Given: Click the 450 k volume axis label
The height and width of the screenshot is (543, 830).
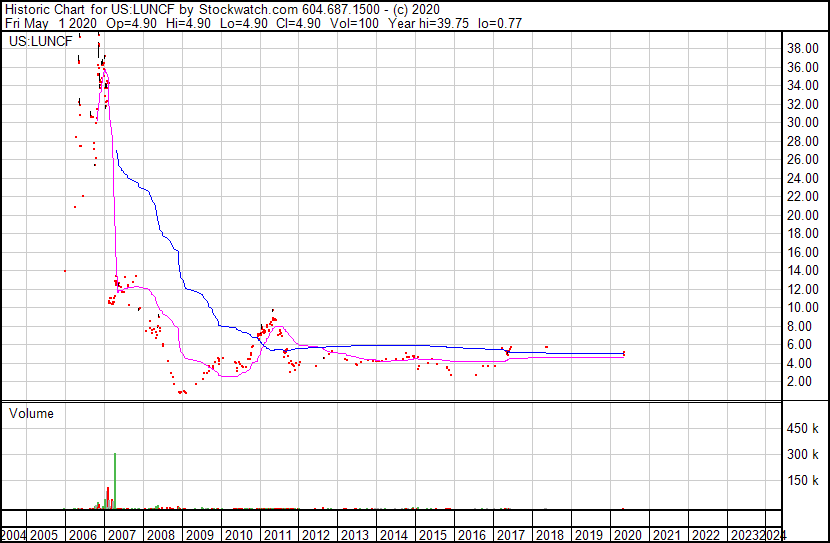Looking at the screenshot, I should coord(804,429).
